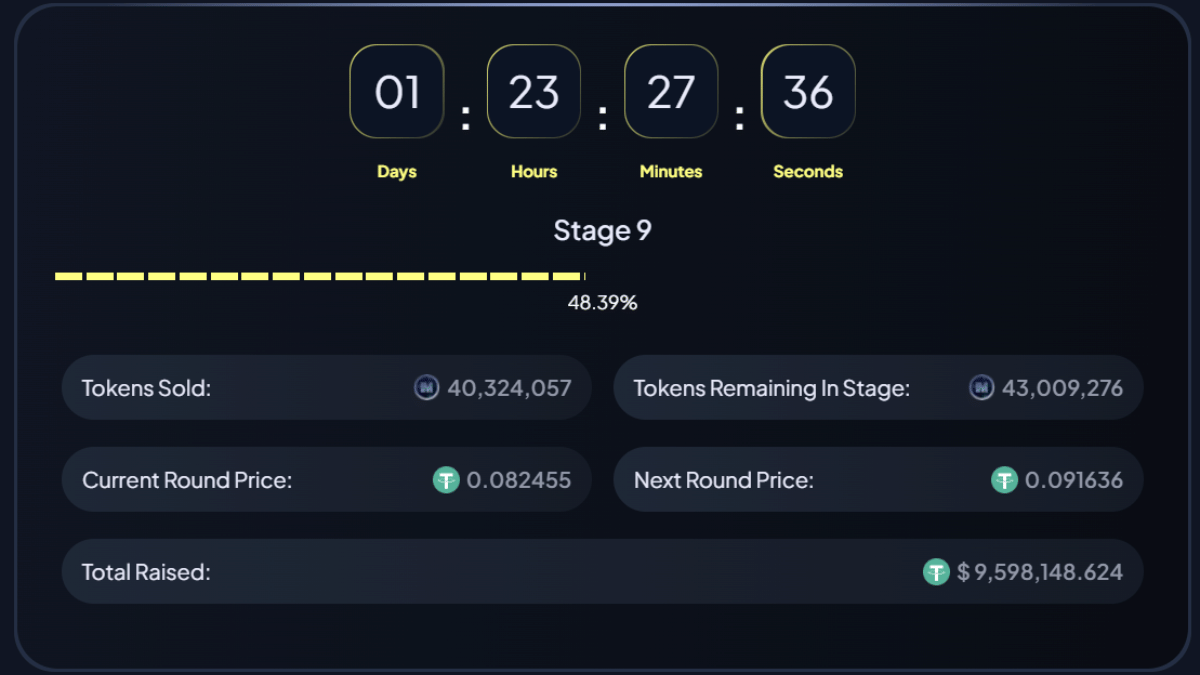1200x675 pixels.
Task: Click Tether icon in Total Raised row
Action: 936,572
